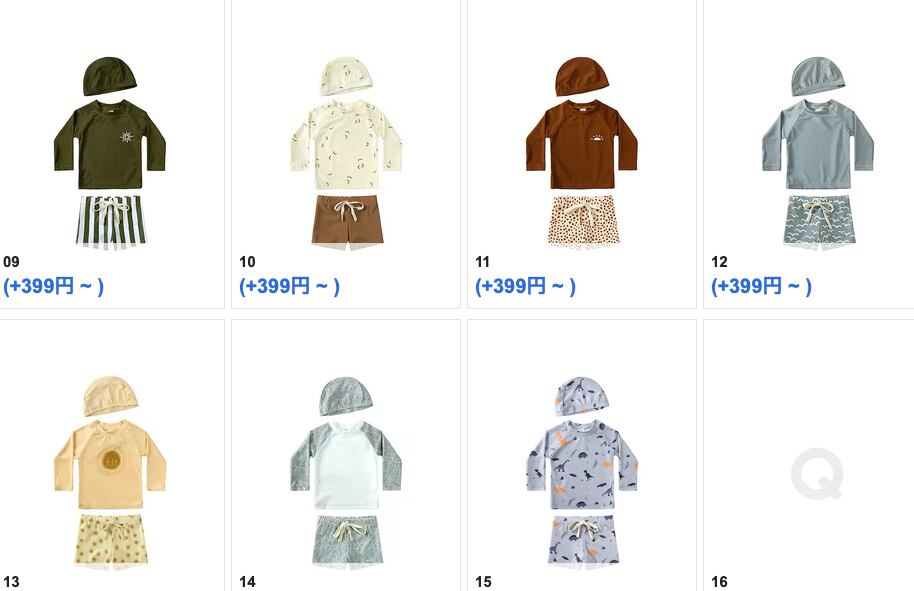914x591 pixels.
Task: Choose option 10 cream banana print set
Action: point(346,153)
